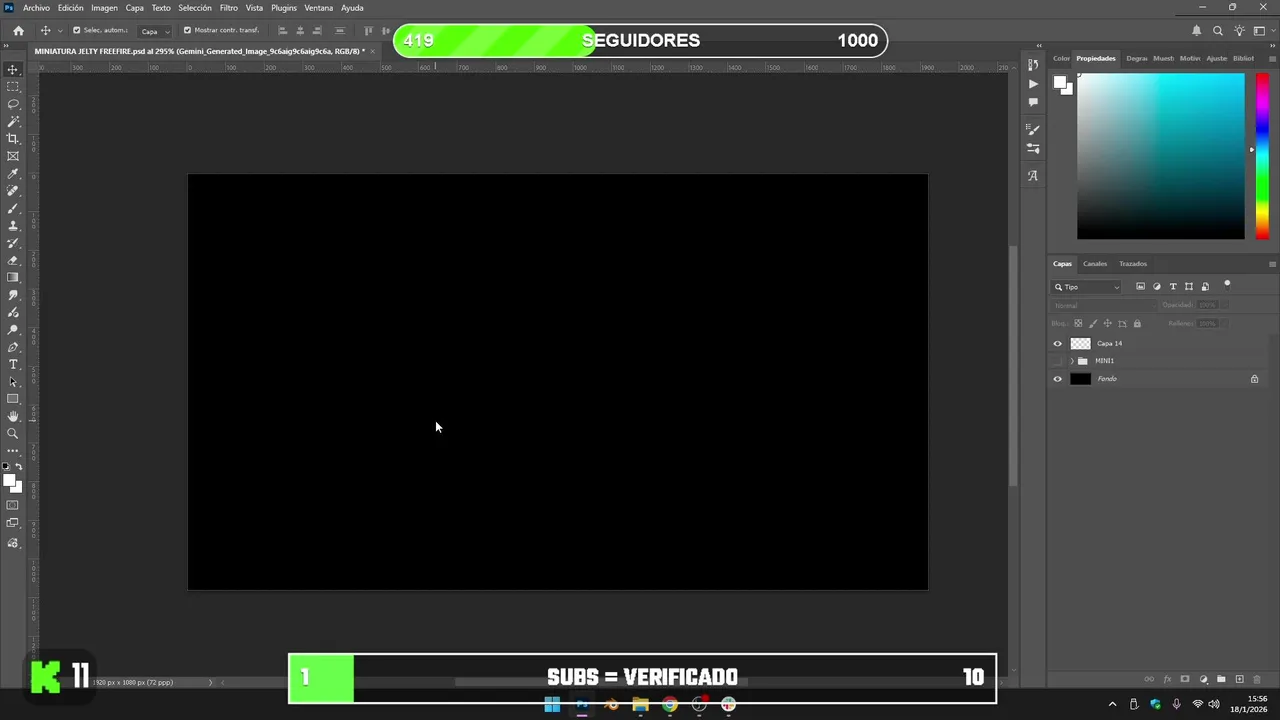Hide the Fondo layer
1280x720 pixels.
[x=1057, y=379]
